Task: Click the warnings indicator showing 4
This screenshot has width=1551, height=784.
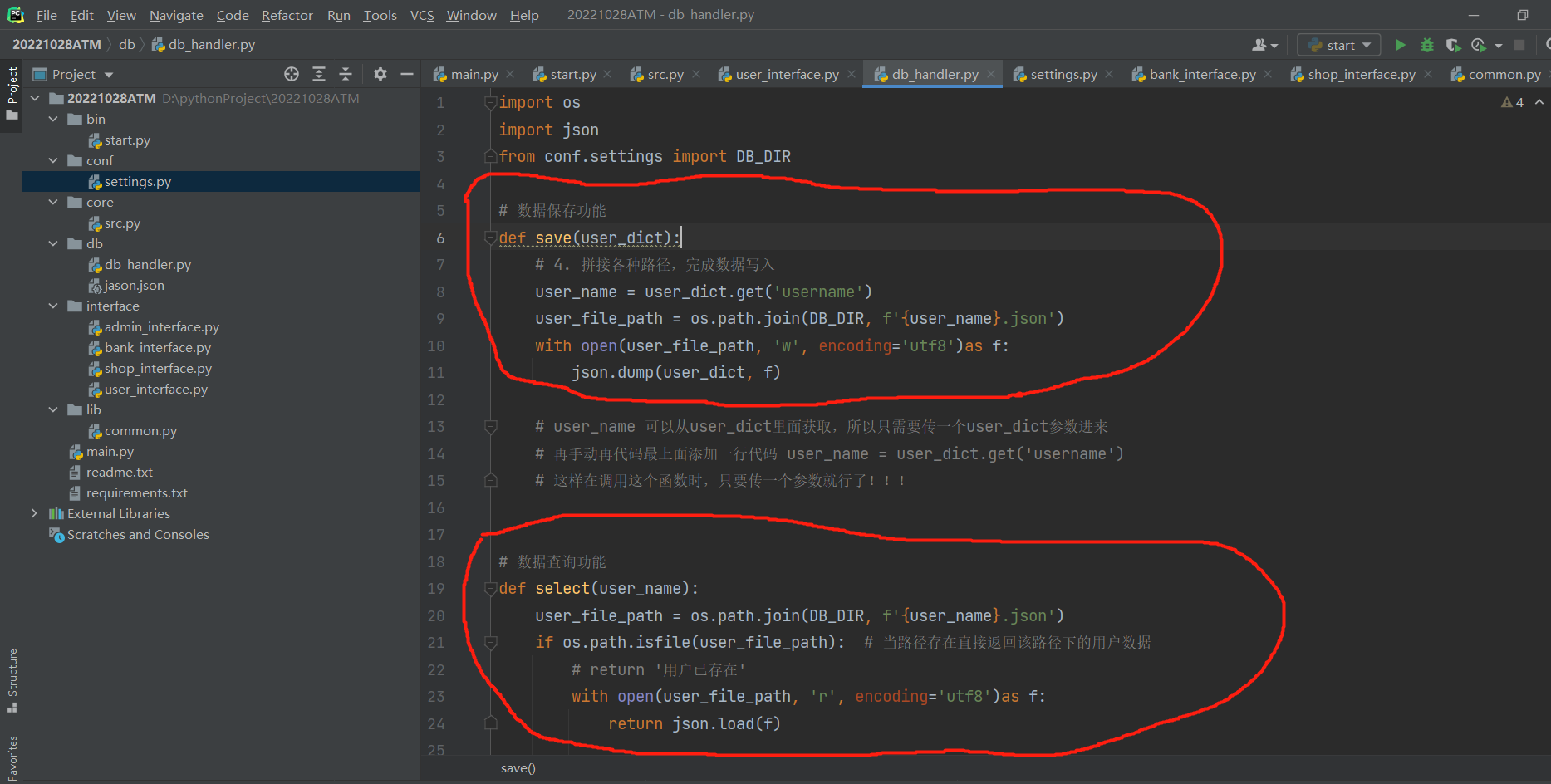Action: 1512,102
